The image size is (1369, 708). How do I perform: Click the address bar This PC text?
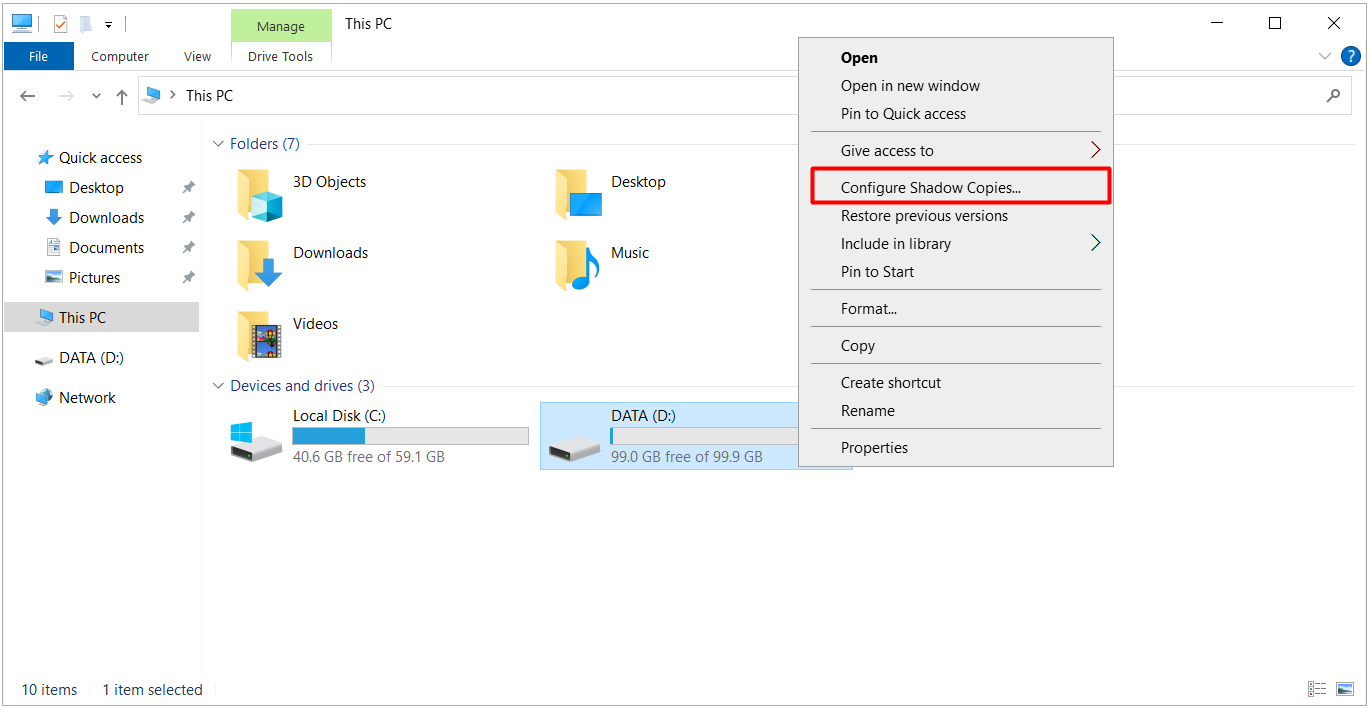click(x=209, y=96)
